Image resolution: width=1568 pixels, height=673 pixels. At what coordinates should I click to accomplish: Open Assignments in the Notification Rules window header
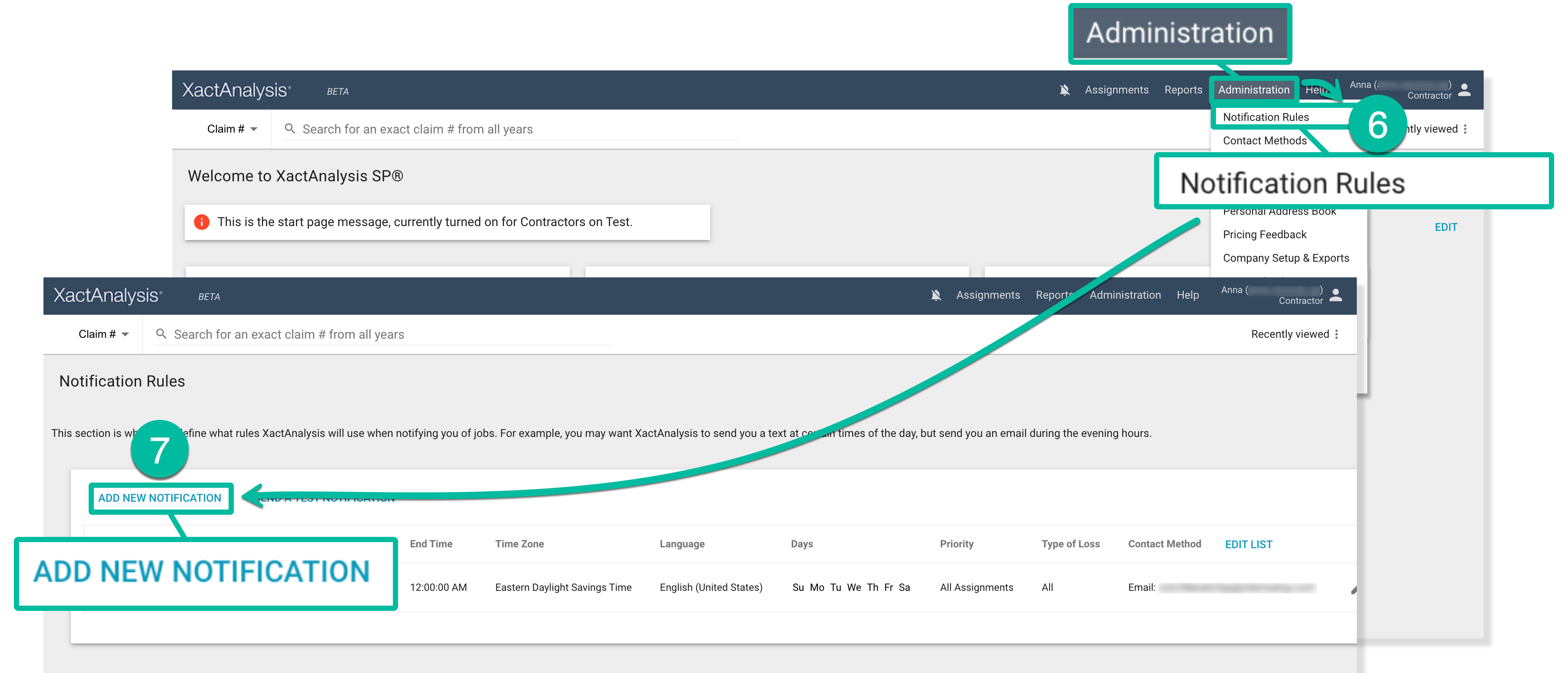[988, 295]
